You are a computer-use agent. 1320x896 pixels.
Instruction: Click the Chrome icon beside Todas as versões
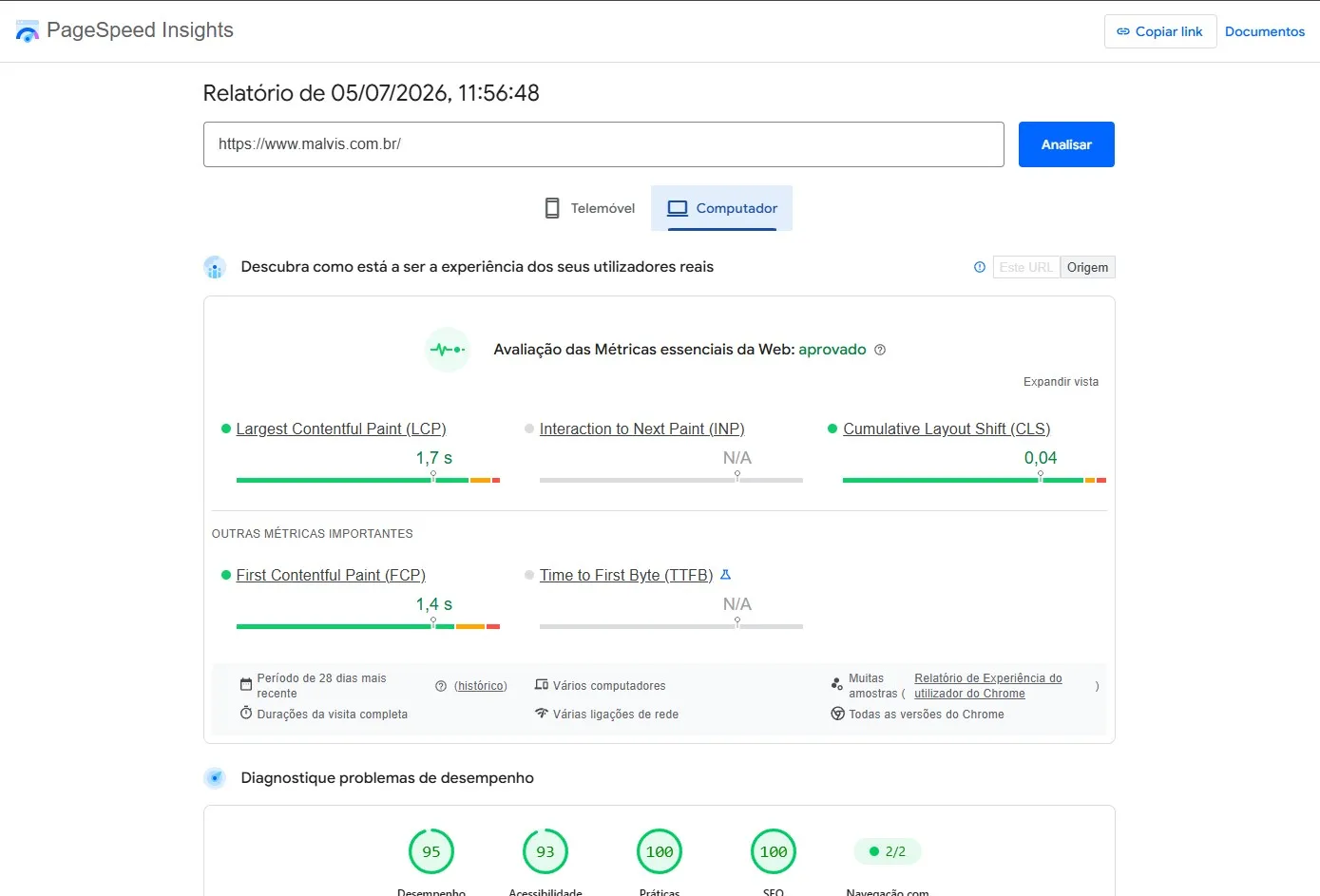coord(837,714)
